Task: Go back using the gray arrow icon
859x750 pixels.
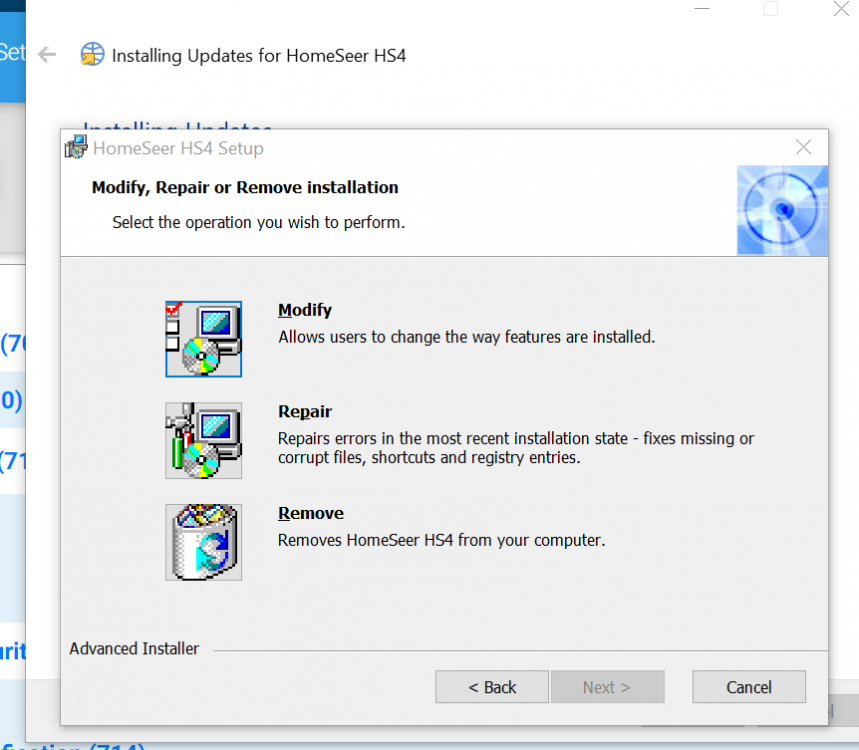Action: tap(47, 55)
